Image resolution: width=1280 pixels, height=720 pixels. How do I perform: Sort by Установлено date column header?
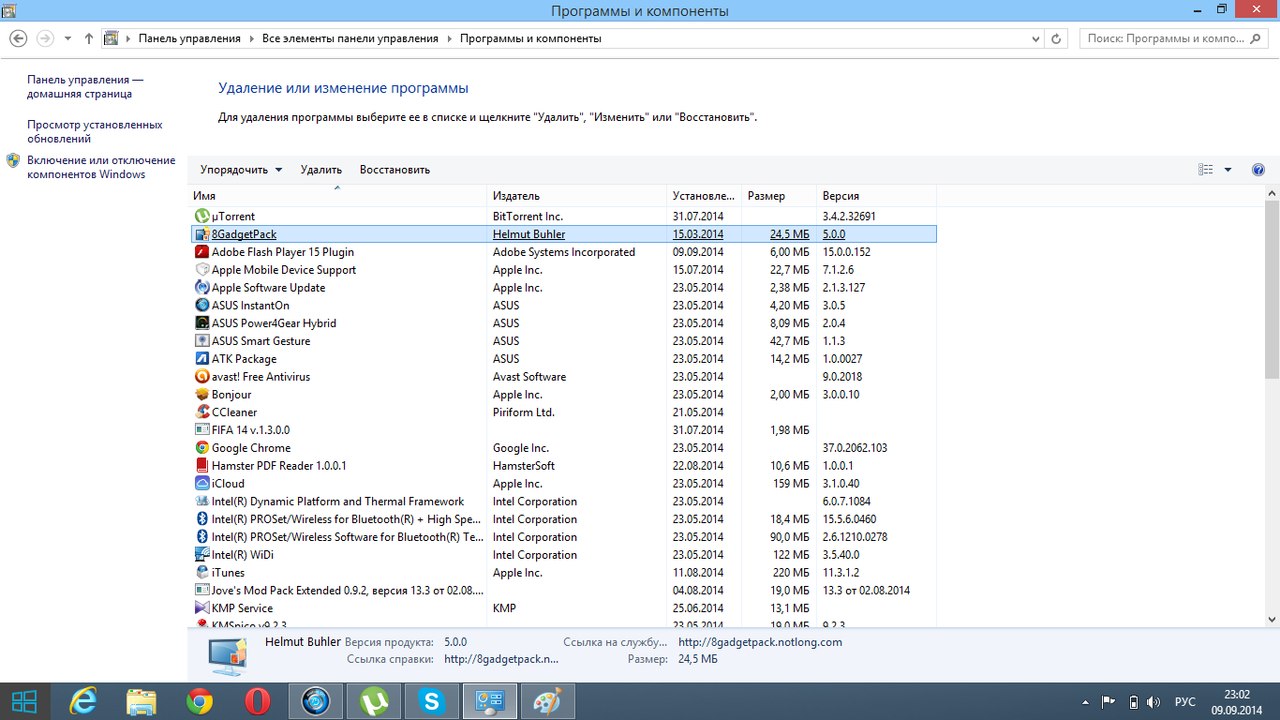pyautogui.click(x=704, y=196)
